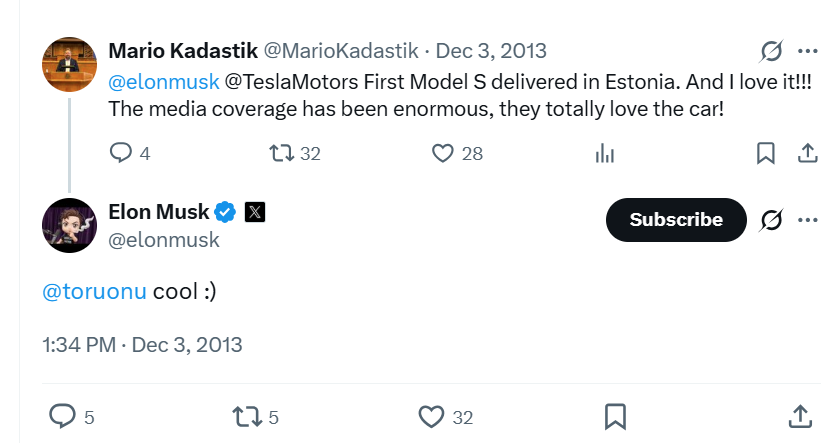Subscribe to Elon Musk
This screenshot has width=835, height=443.
[676, 220]
